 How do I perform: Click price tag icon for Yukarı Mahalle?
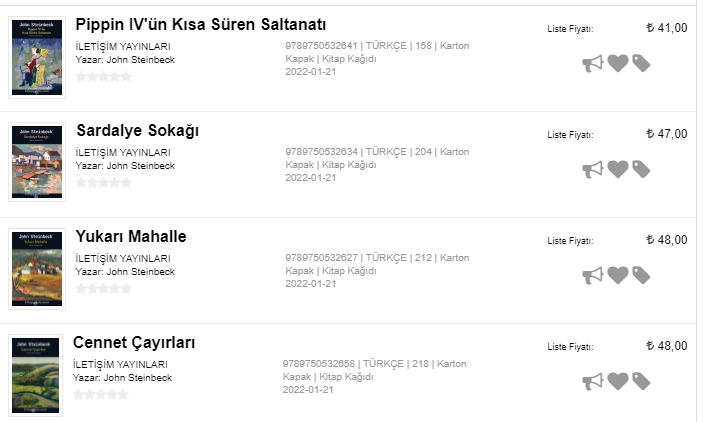click(x=641, y=275)
